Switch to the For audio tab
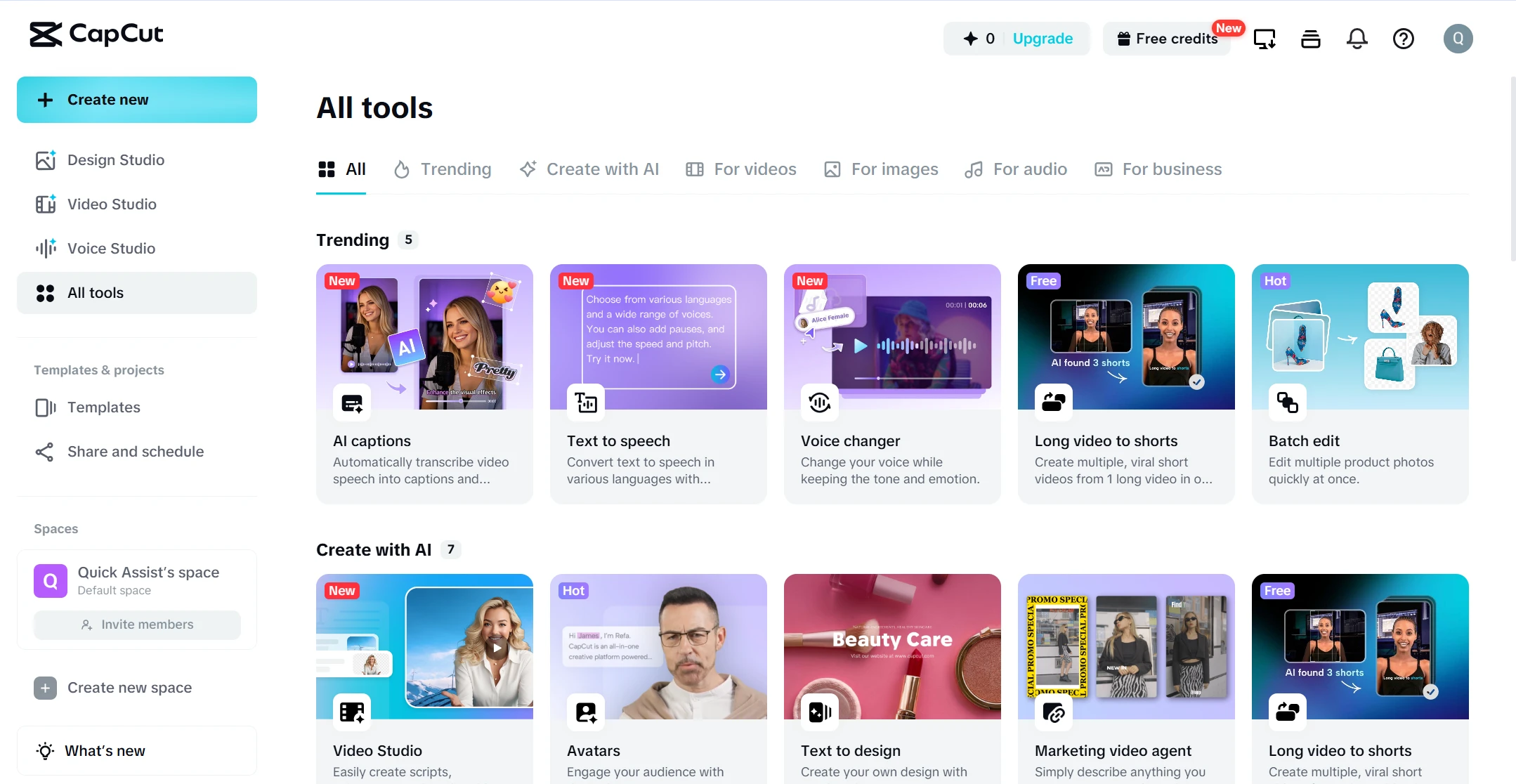Screen dimensions: 1516x784 click(x=1016, y=169)
